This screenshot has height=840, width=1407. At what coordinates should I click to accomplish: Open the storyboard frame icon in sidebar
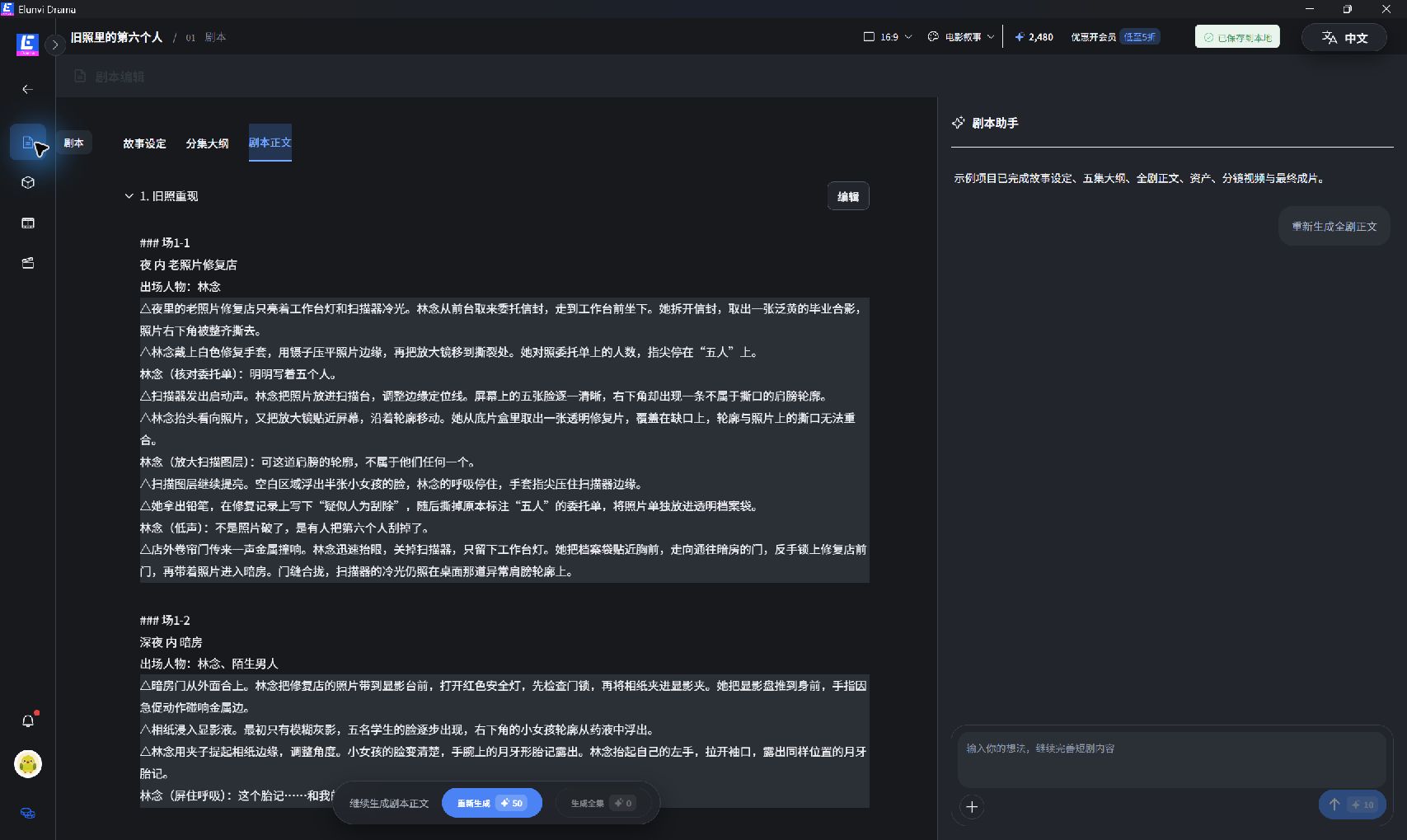coord(28,223)
